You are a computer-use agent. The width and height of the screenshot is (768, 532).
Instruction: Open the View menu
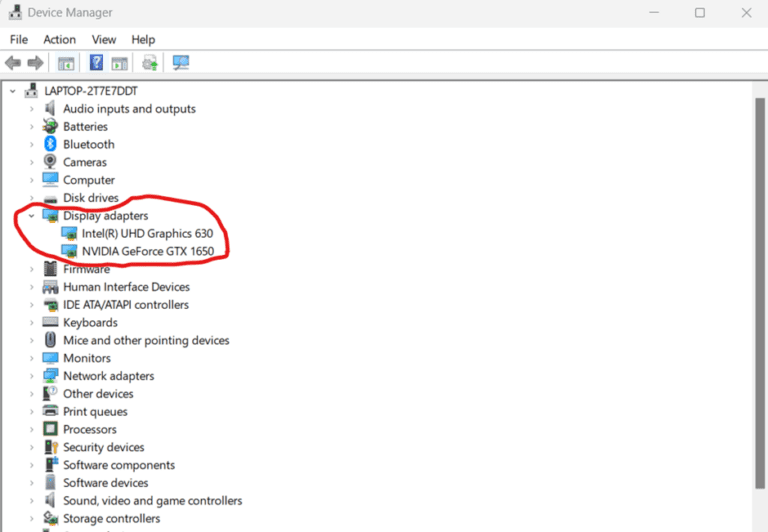tap(104, 39)
